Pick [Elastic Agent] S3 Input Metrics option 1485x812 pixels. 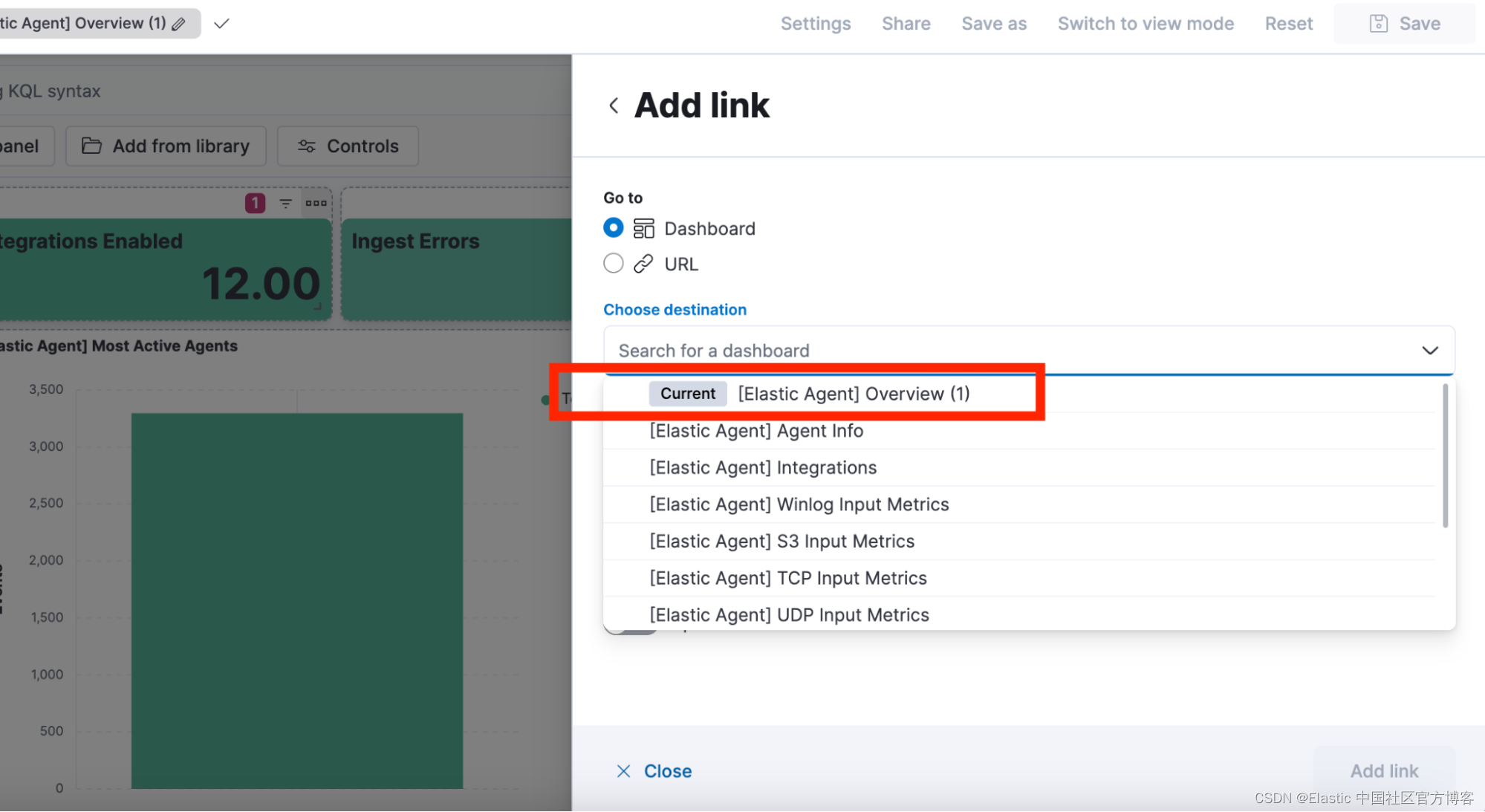782,542
